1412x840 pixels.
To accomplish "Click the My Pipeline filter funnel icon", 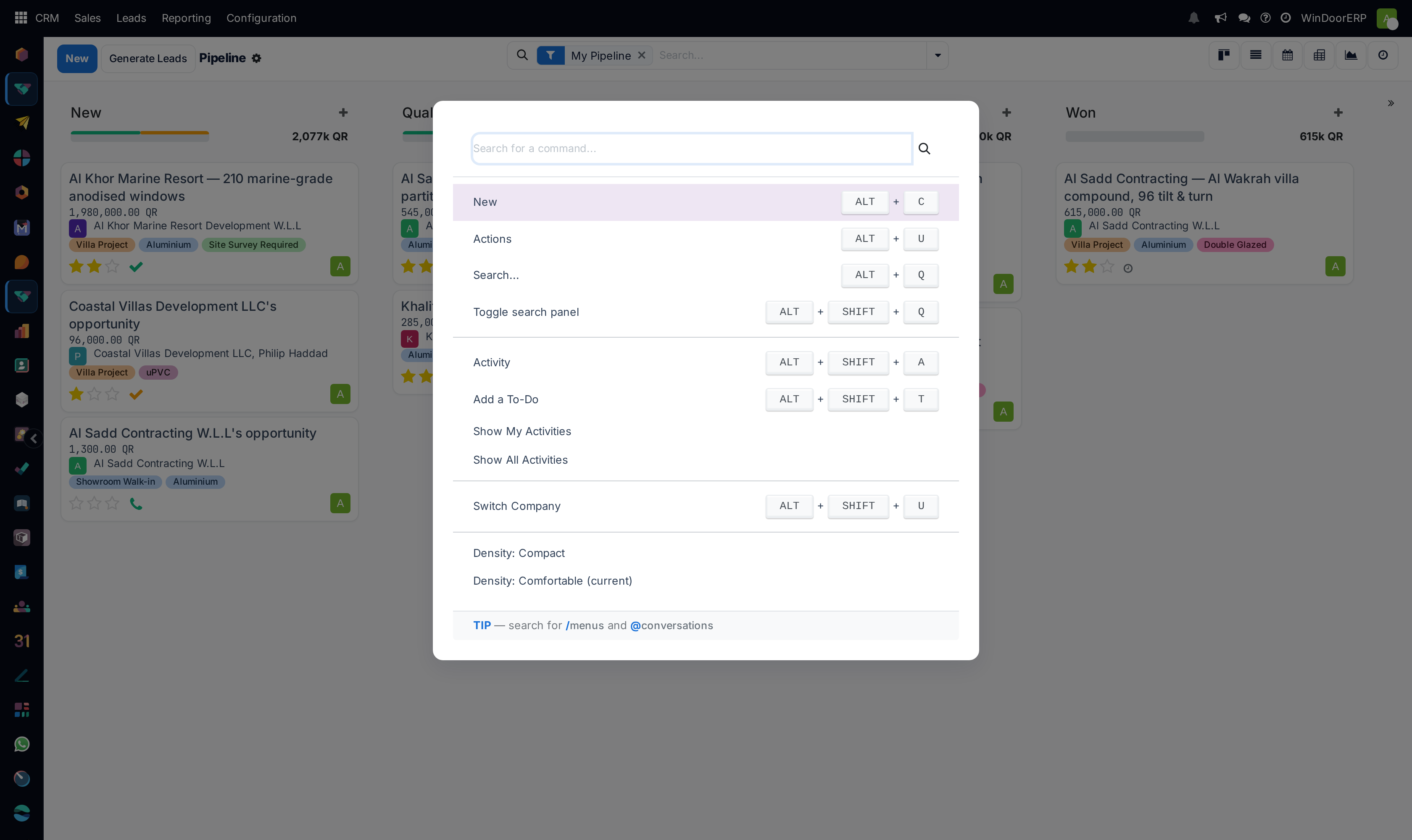I will point(551,55).
